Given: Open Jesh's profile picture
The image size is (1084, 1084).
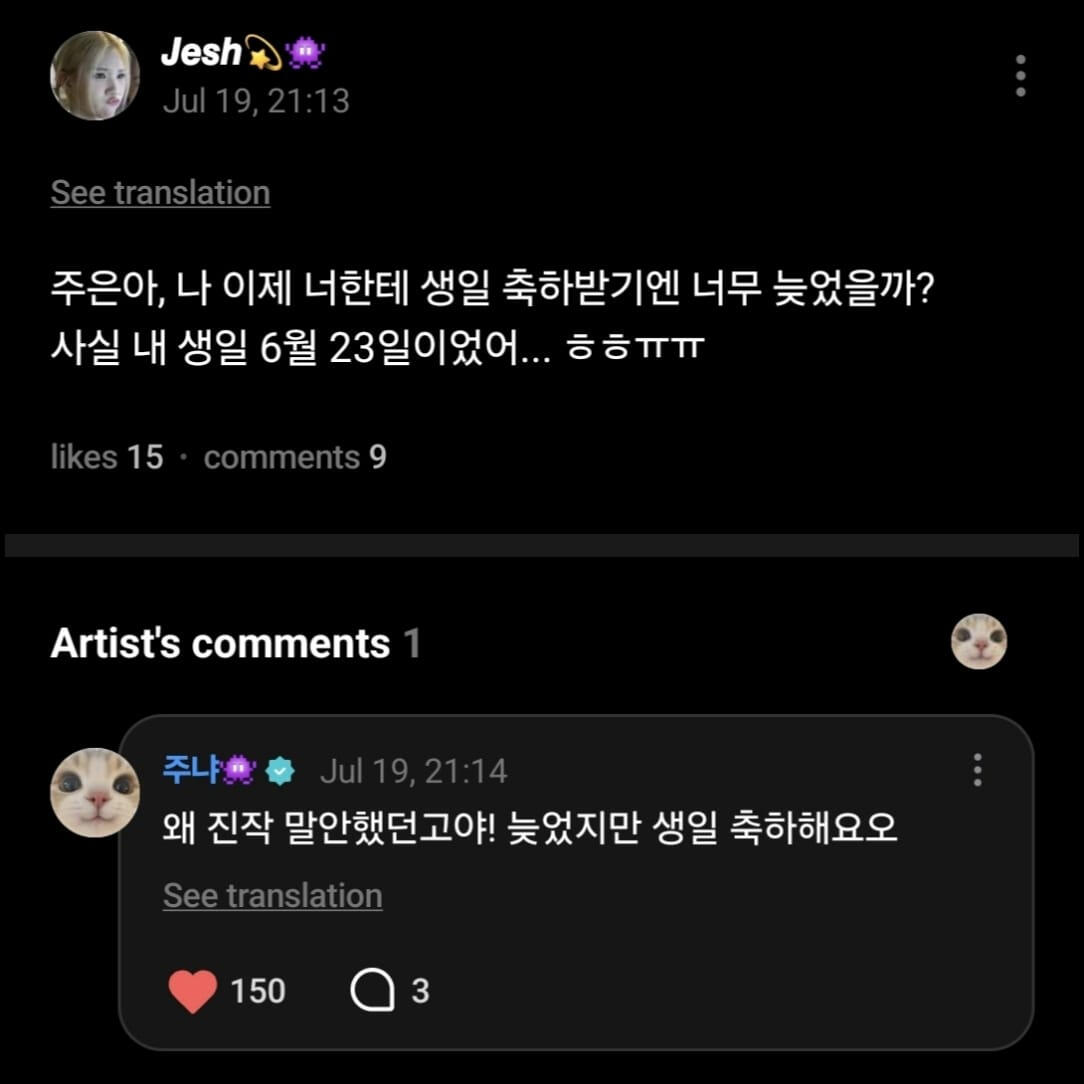Looking at the screenshot, I should [x=95, y=75].
